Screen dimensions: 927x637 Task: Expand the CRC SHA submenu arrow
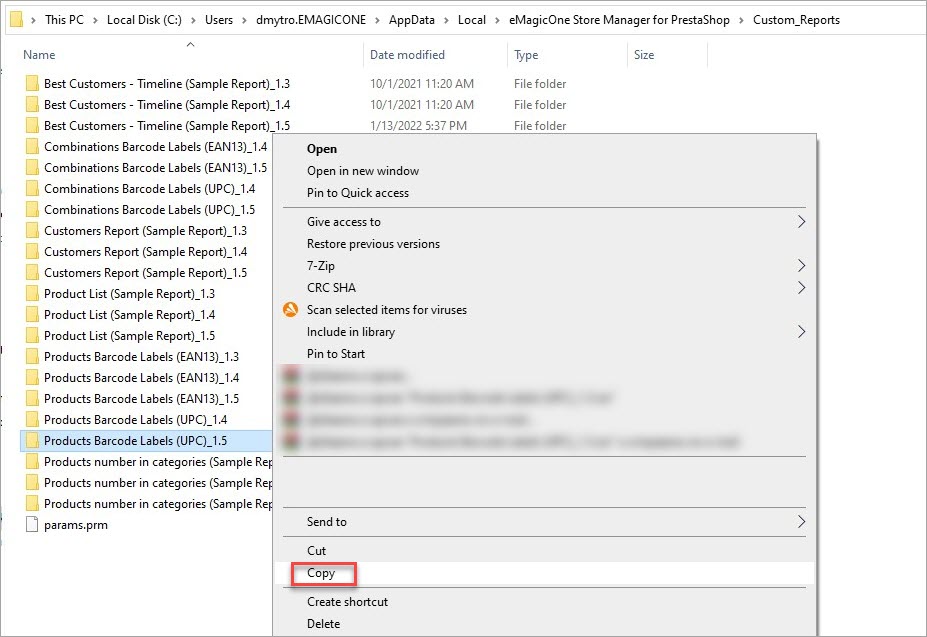click(x=801, y=287)
